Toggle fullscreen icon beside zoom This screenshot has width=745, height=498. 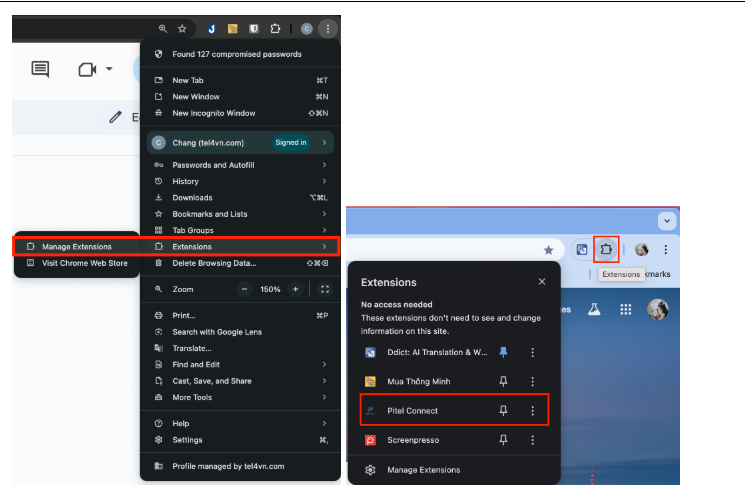pyautogui.click(x=325, y=289)
